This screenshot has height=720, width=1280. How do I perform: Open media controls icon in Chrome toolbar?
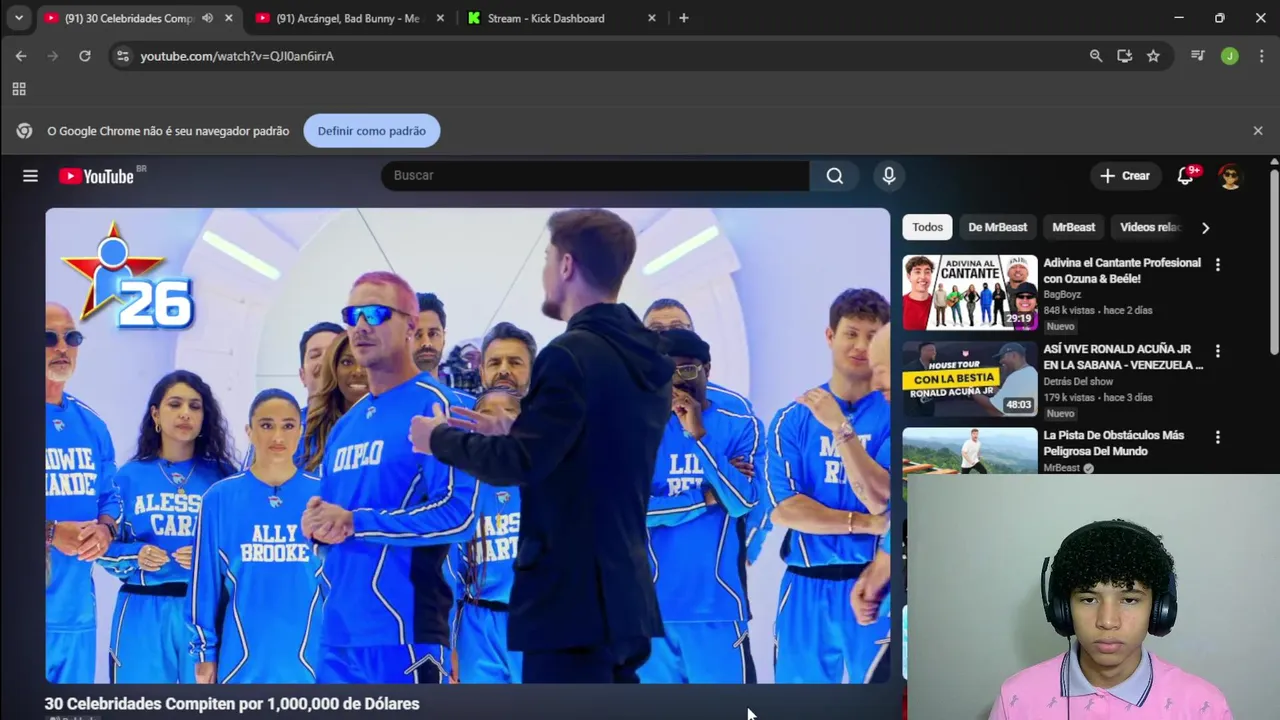(1198, 56)
